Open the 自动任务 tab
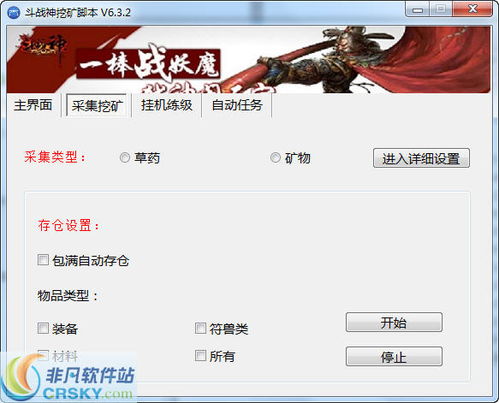The width and height of the screenshot is (499, 403). click(x=237, y=105)
